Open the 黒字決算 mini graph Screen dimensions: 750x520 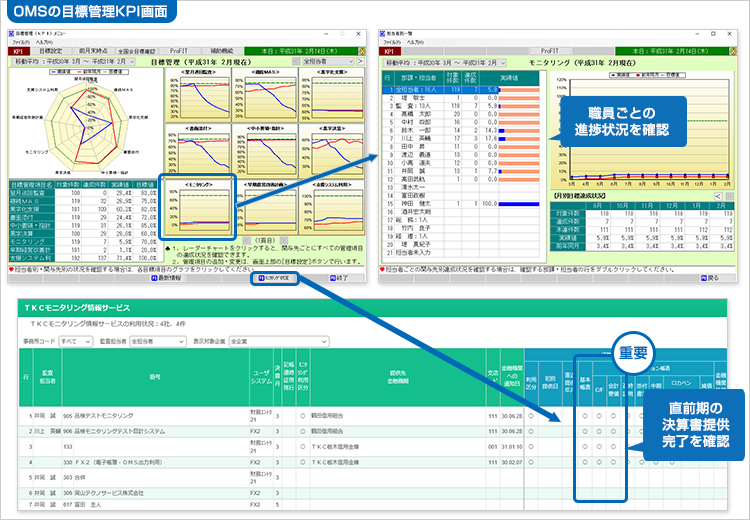coord(332,151)
